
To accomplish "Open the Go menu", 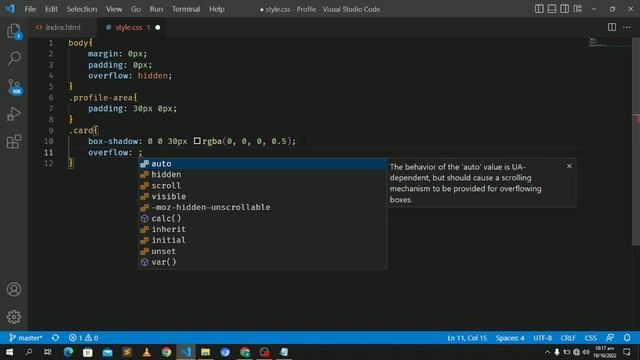I will click(x=136, y=9).
